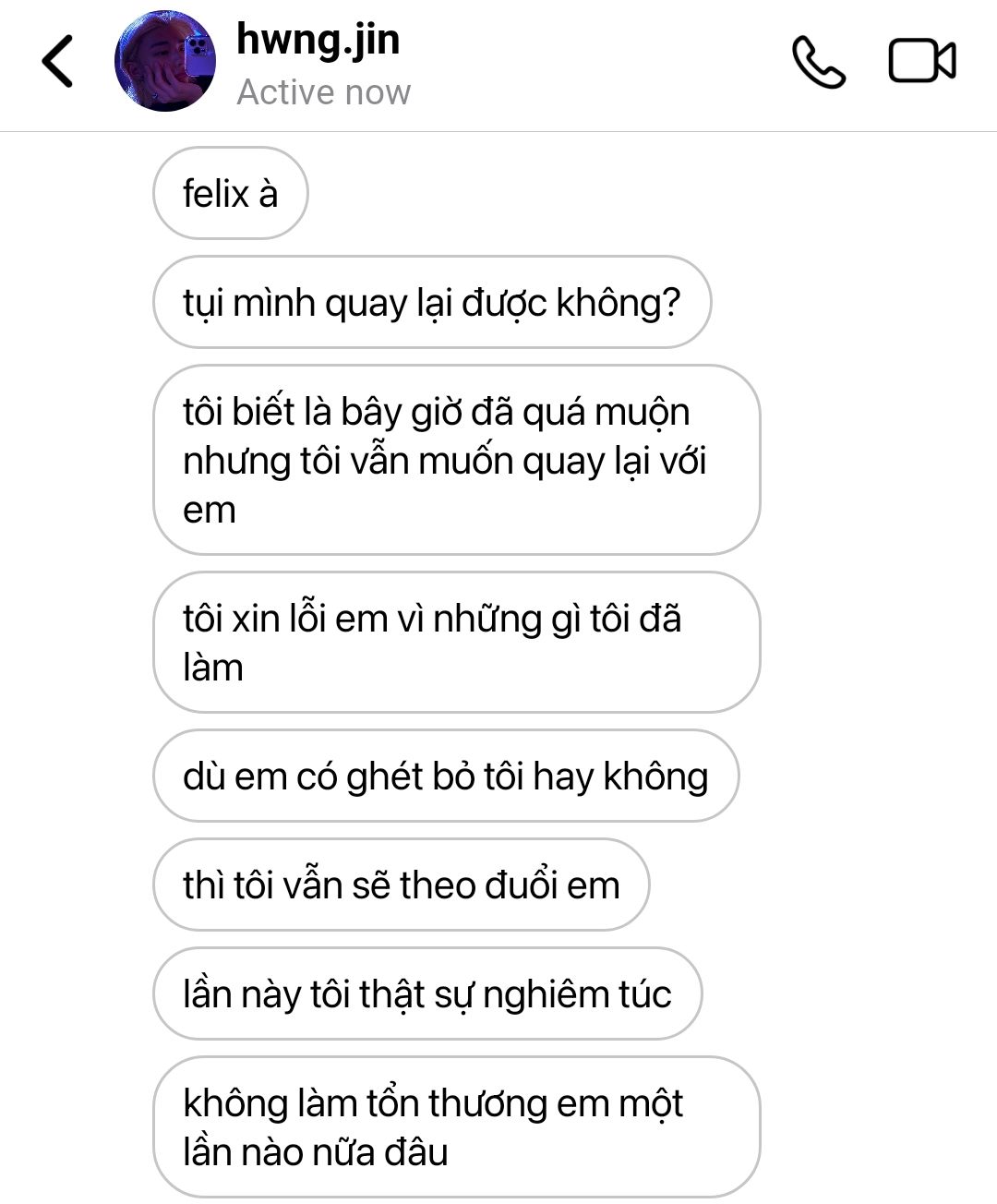Tap the line 'tôi biết là bây giờ đã quá muộn'
The width and height of the screenshot is (997, 1204).
(436, 412)
